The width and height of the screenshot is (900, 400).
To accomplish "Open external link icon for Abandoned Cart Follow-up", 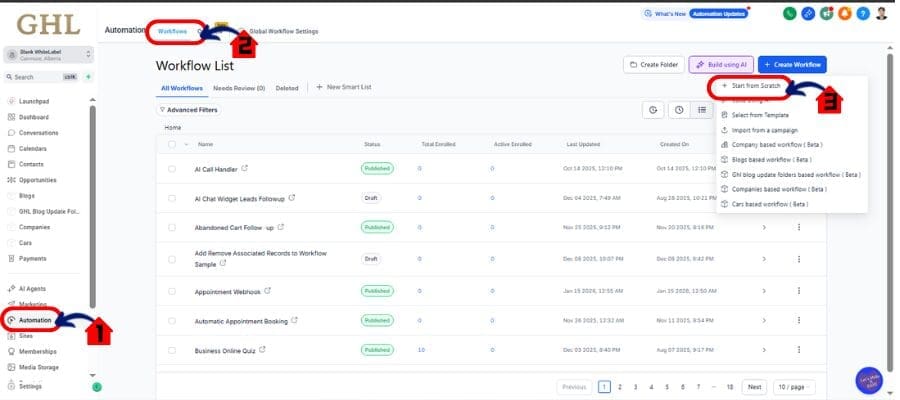I will coord(281,227).
